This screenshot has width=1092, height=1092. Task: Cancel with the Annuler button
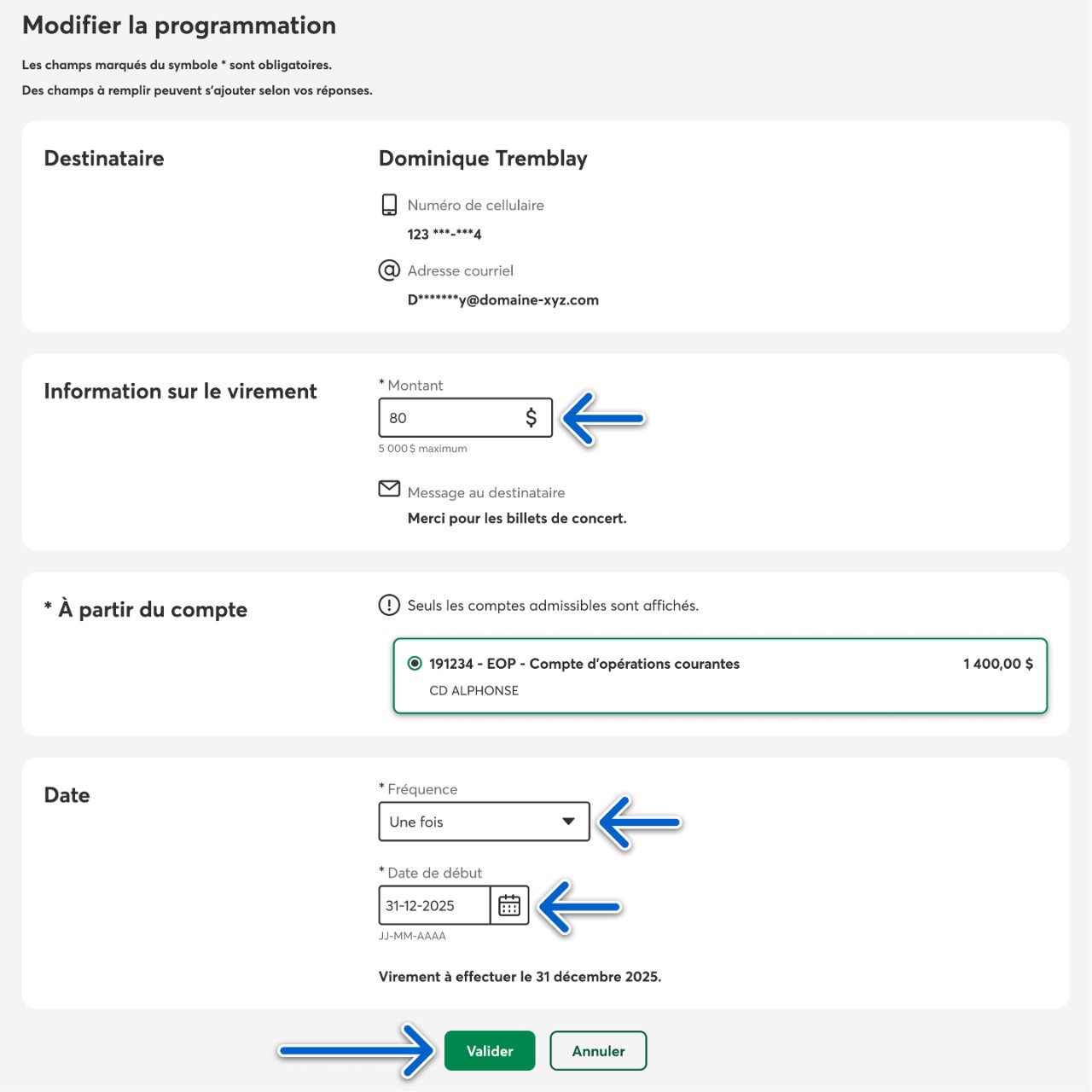598,1051
